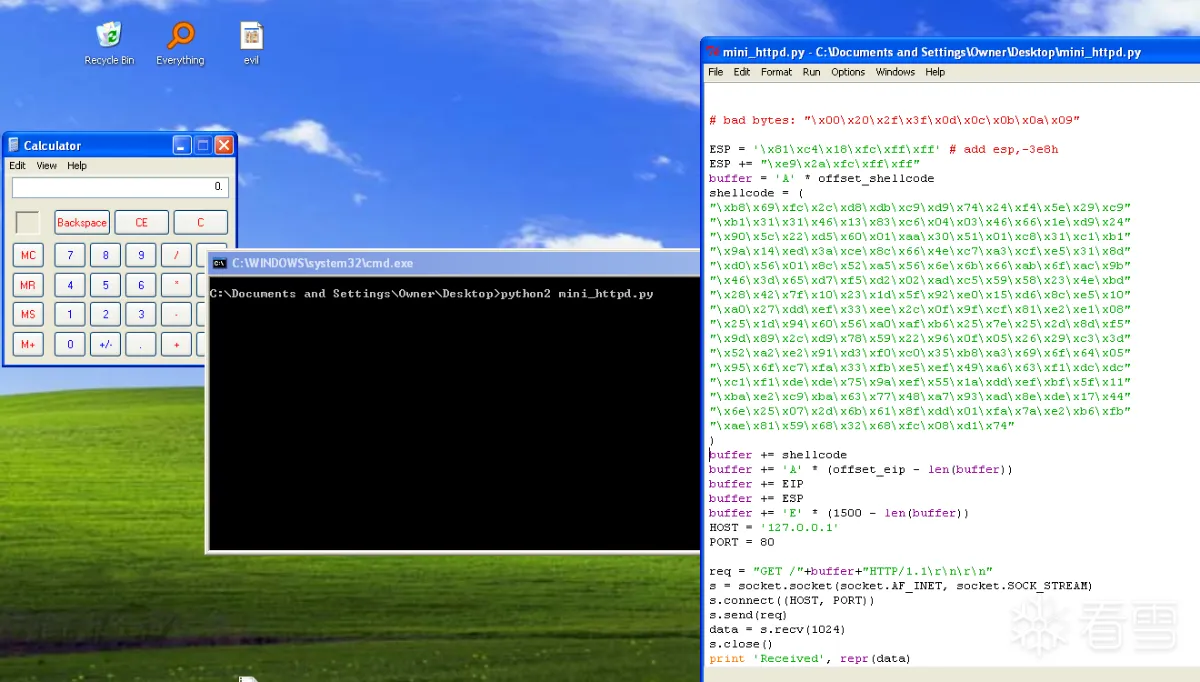Screen dimensions: 1200x682
Task: Open Calculator's Help menu
Action: click(x=77, y=166)
